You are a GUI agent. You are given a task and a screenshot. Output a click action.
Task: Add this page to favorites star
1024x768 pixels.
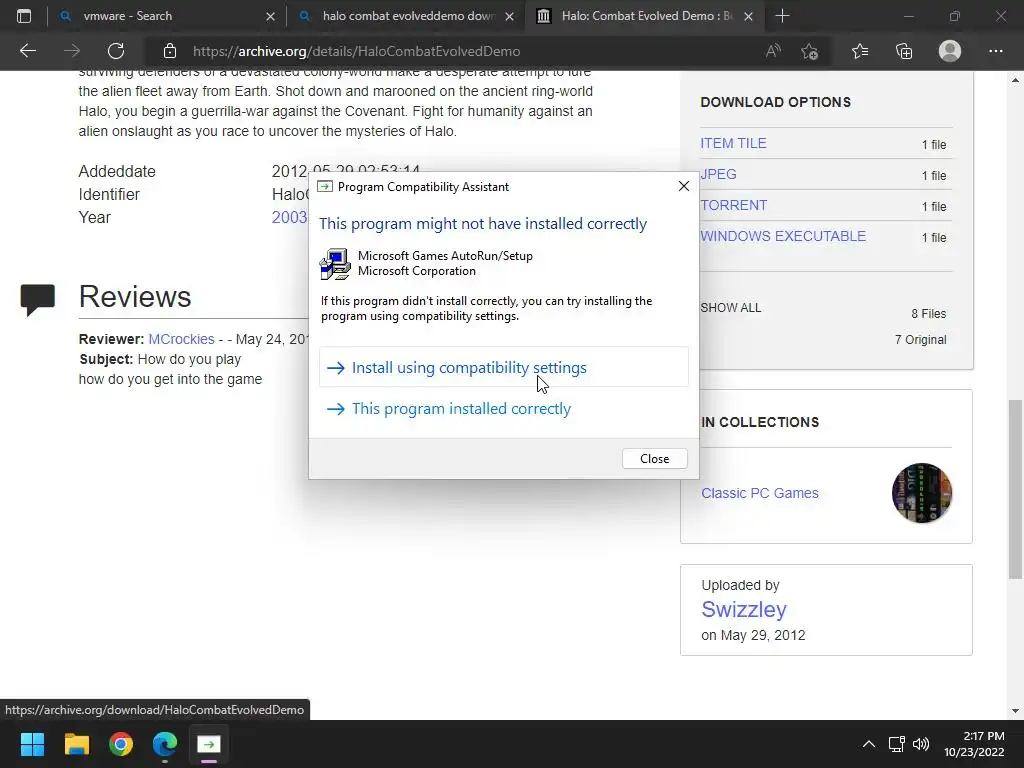point(810,51)
